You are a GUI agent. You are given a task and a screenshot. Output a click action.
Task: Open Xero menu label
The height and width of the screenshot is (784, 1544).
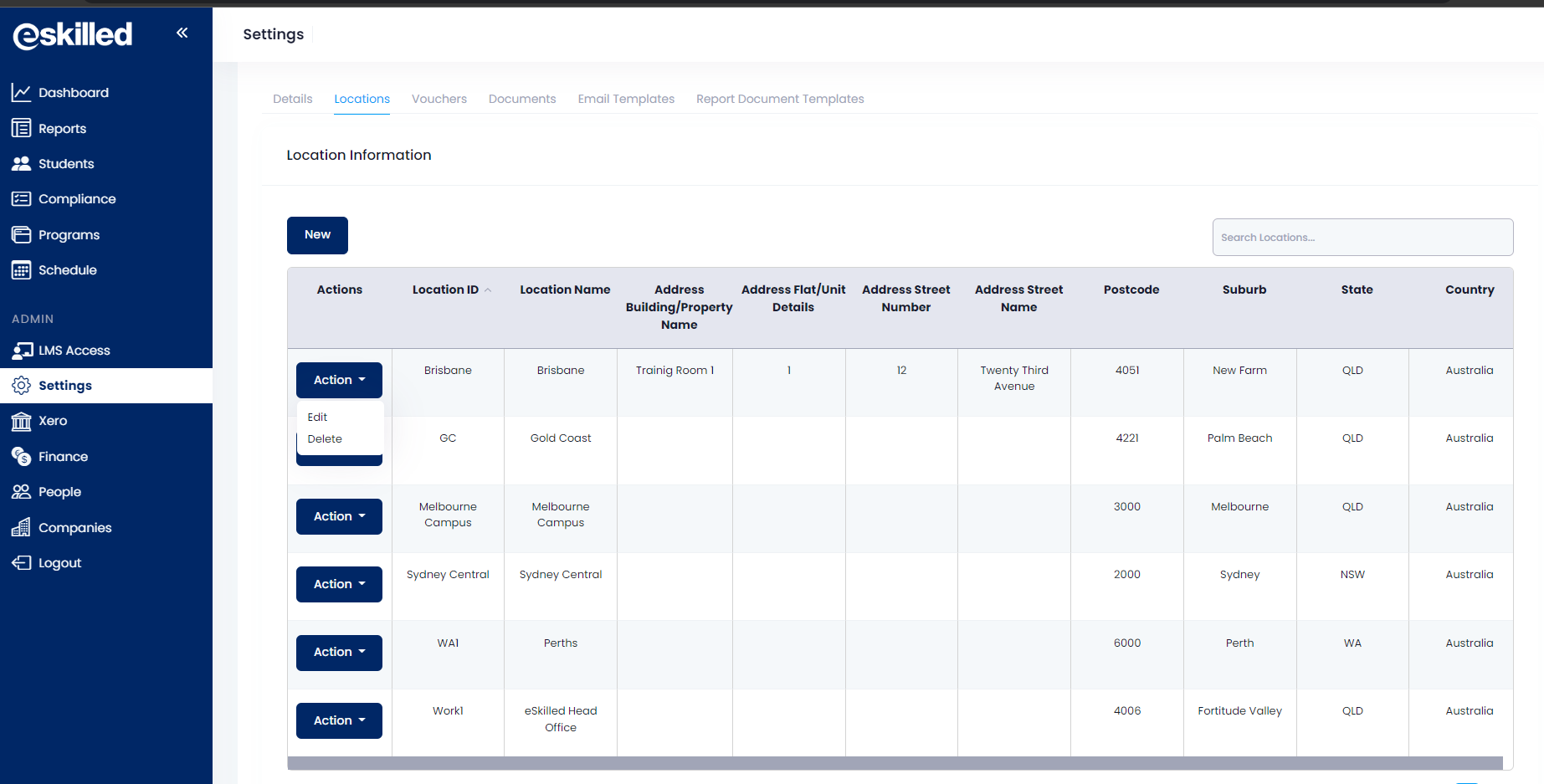click(53, 421)
